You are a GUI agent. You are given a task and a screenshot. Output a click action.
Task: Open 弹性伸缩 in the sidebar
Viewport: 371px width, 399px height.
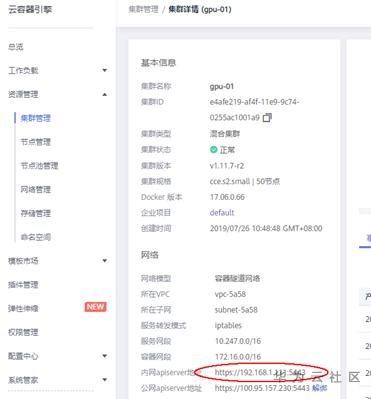pos(23,308)
